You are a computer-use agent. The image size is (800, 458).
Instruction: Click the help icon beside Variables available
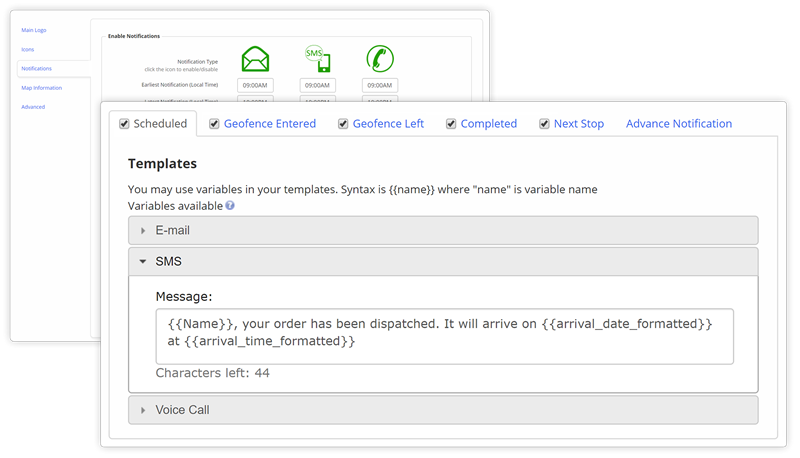(x=230, y=205)
